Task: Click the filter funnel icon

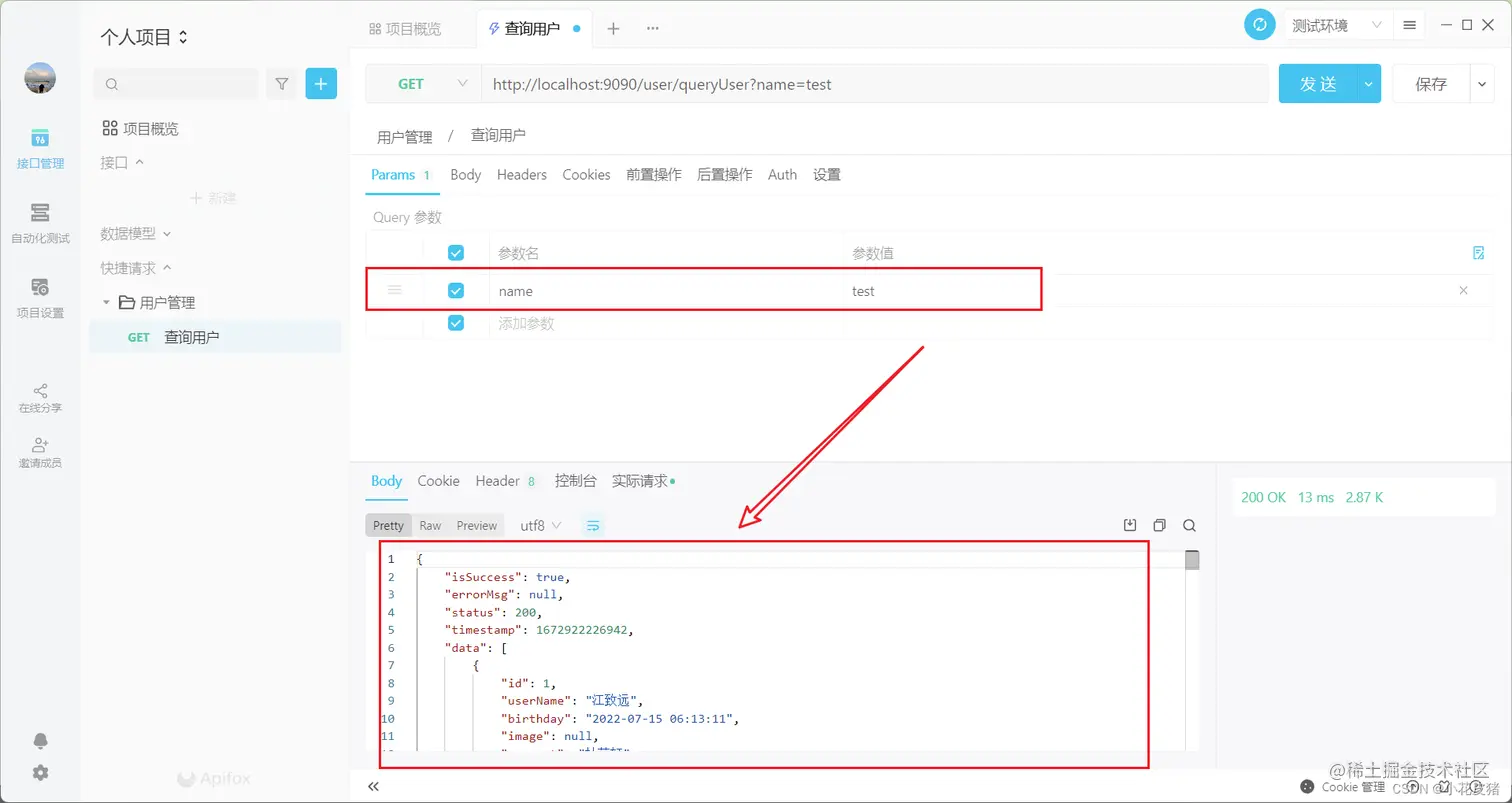Action: [x=282, y=84]
